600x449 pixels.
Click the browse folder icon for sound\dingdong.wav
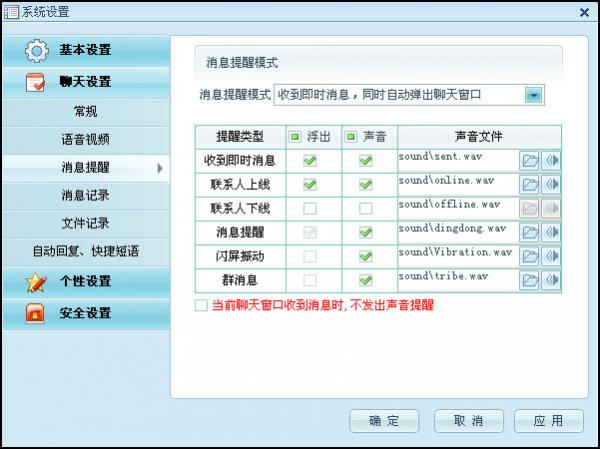coord(530,233)
